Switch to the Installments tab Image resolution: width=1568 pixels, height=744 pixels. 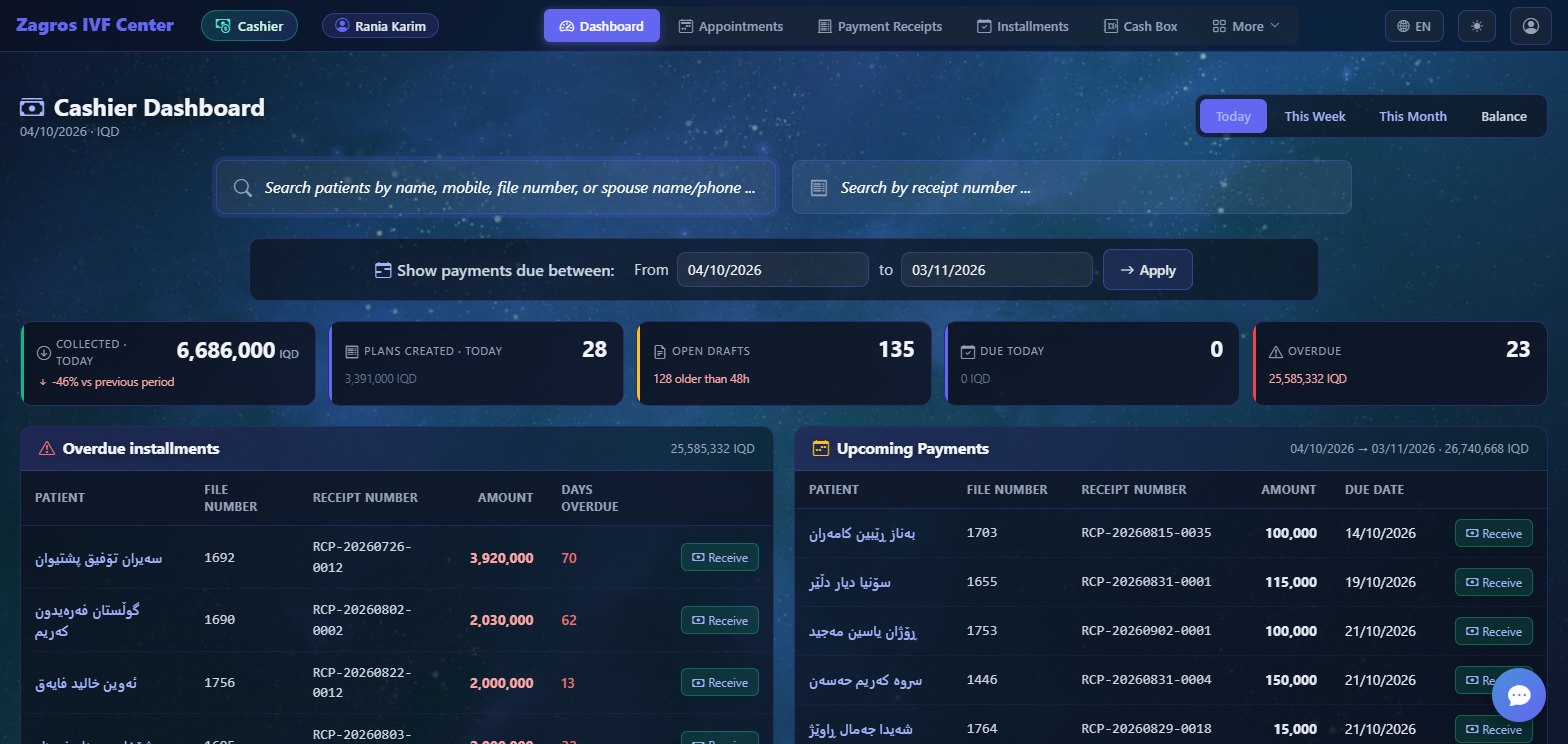pyautogui.click(x=1023, y=26)
